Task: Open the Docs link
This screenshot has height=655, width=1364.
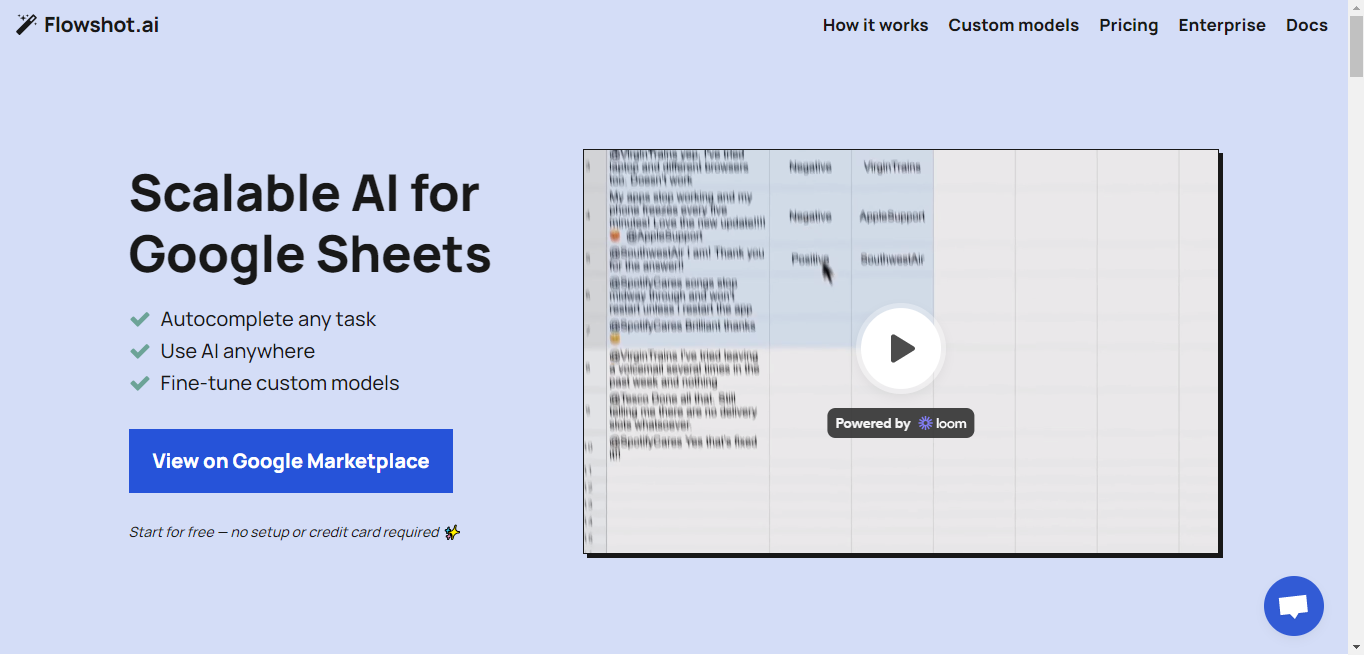Action: [1306, 25]
